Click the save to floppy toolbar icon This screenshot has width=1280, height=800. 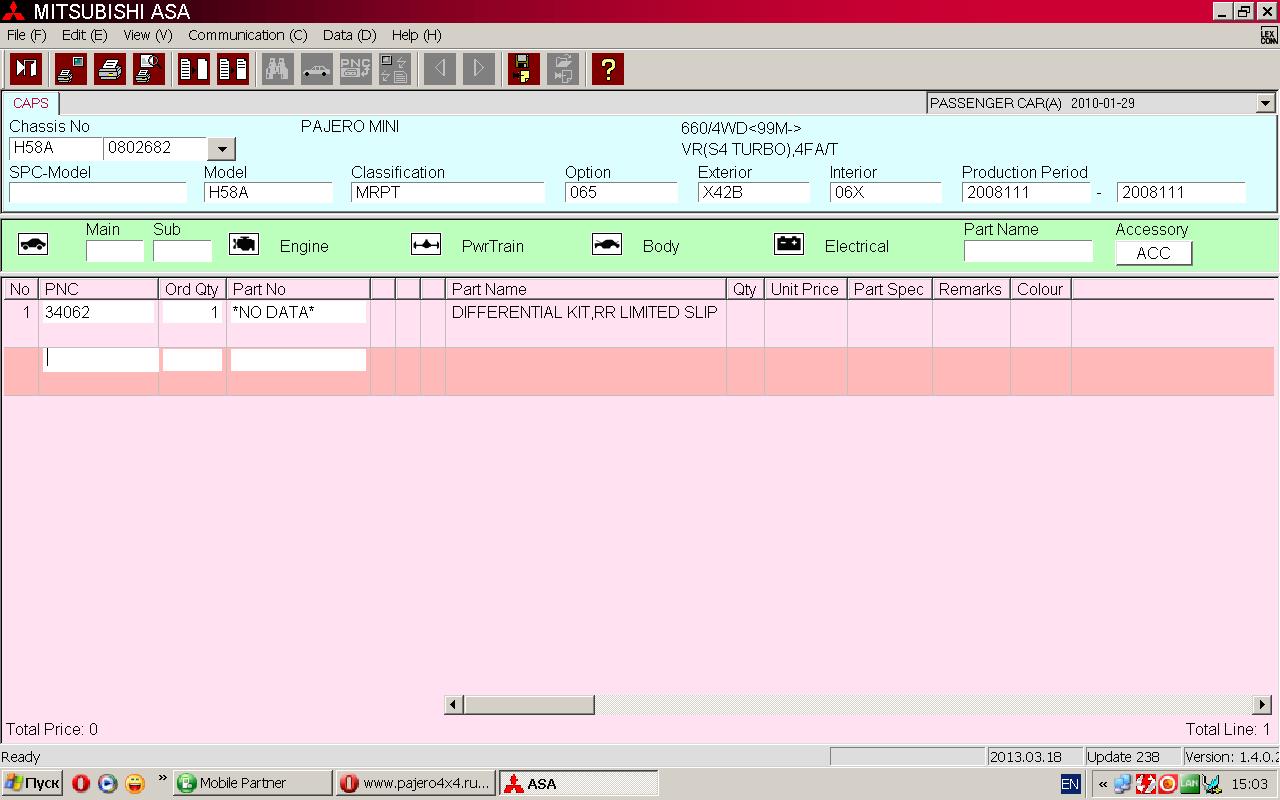pyautogui.click(x=523, y=69)
